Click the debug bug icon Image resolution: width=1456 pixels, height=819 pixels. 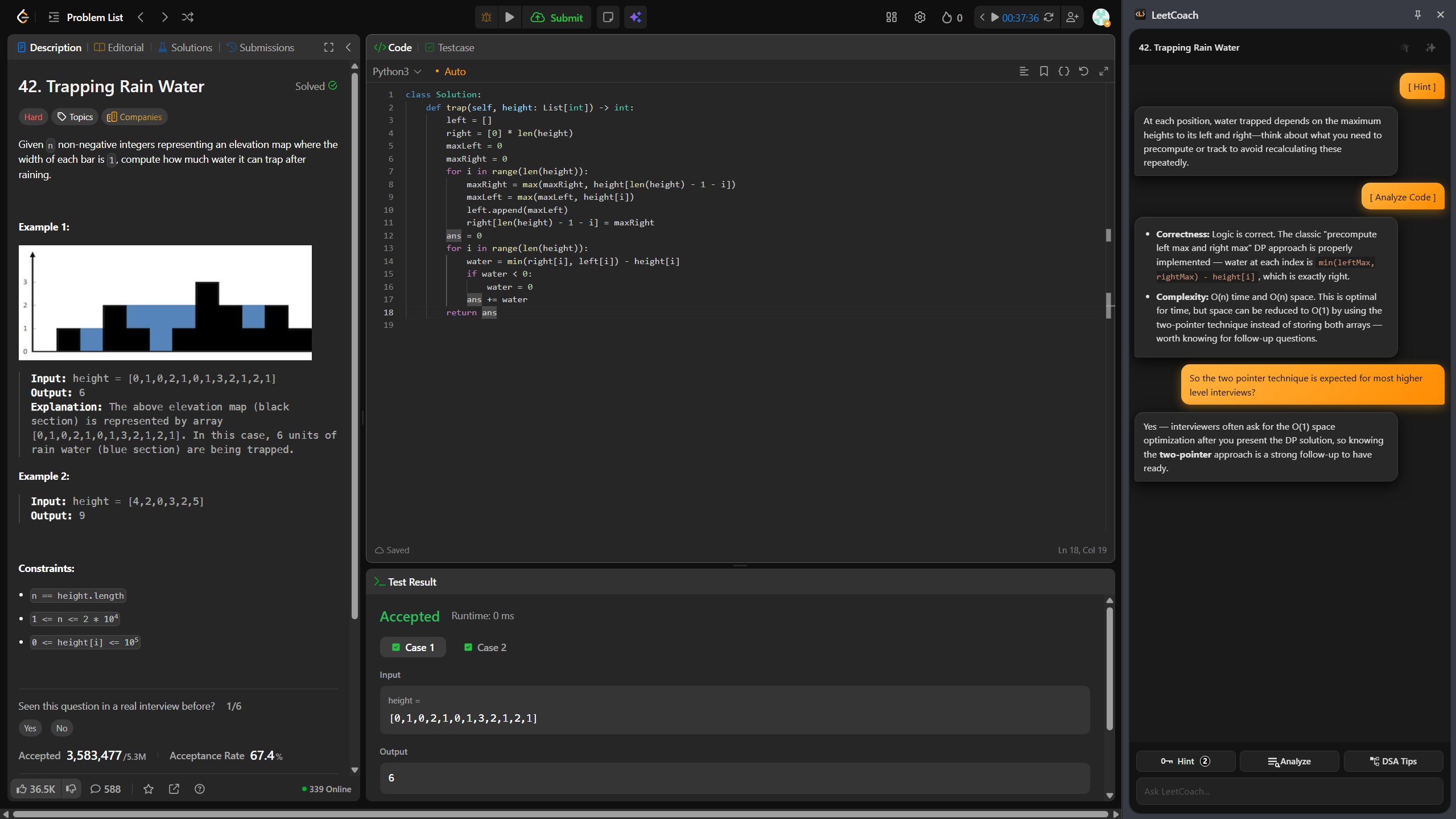(x=486, y=17)
